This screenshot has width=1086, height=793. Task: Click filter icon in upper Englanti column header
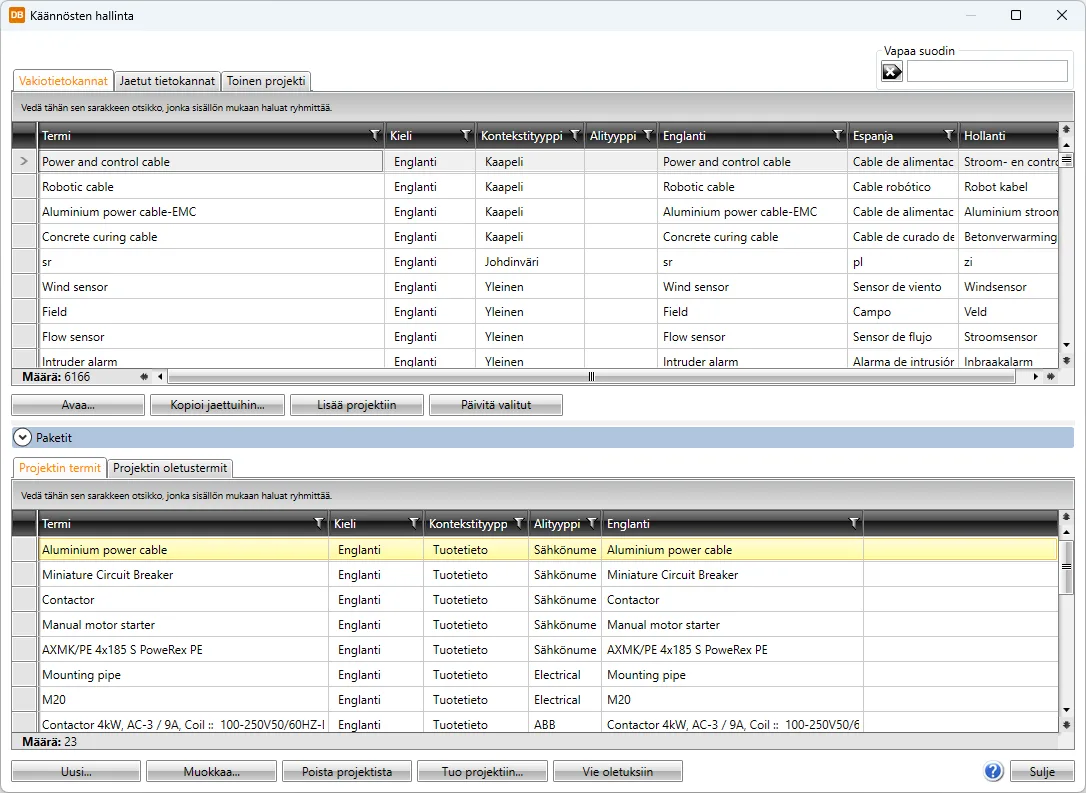tap(838, 135)
